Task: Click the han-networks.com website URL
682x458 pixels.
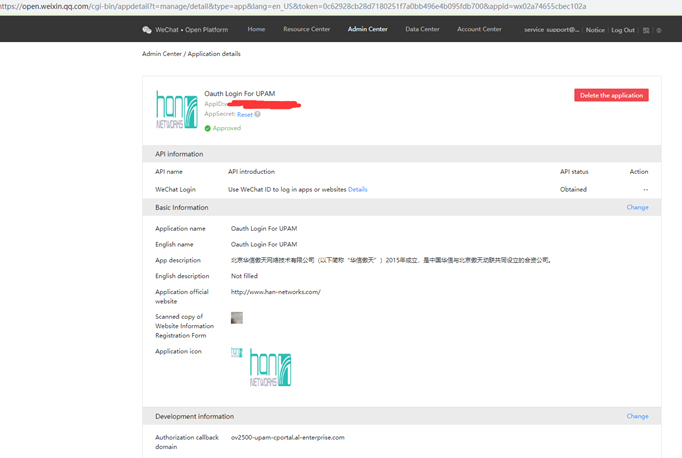Action: point(276,292)
